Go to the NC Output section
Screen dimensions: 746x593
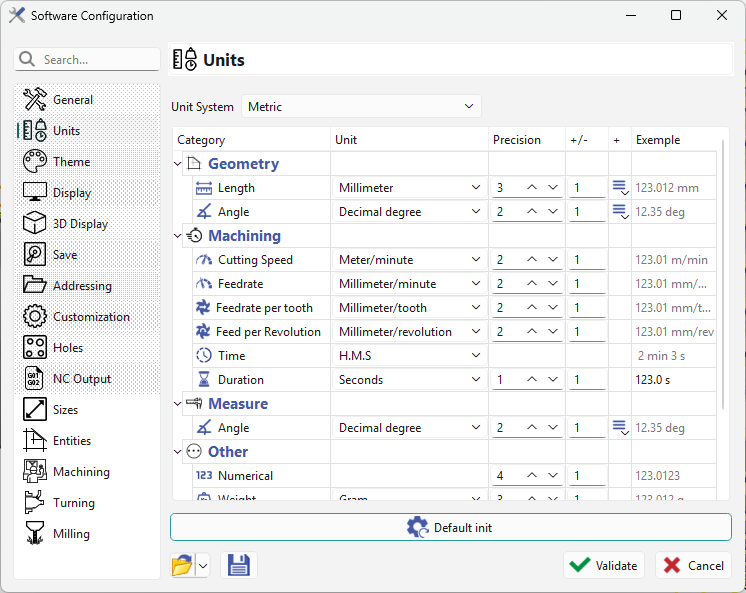(x=81, y=379)
